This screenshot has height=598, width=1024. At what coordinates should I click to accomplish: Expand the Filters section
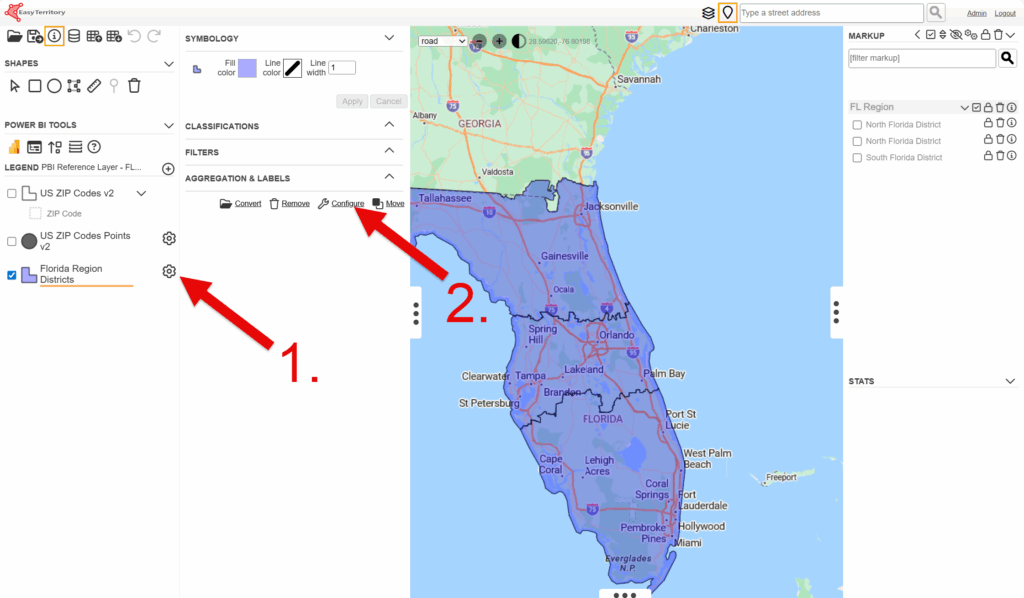pyautogui.click(x=390, y=152)
